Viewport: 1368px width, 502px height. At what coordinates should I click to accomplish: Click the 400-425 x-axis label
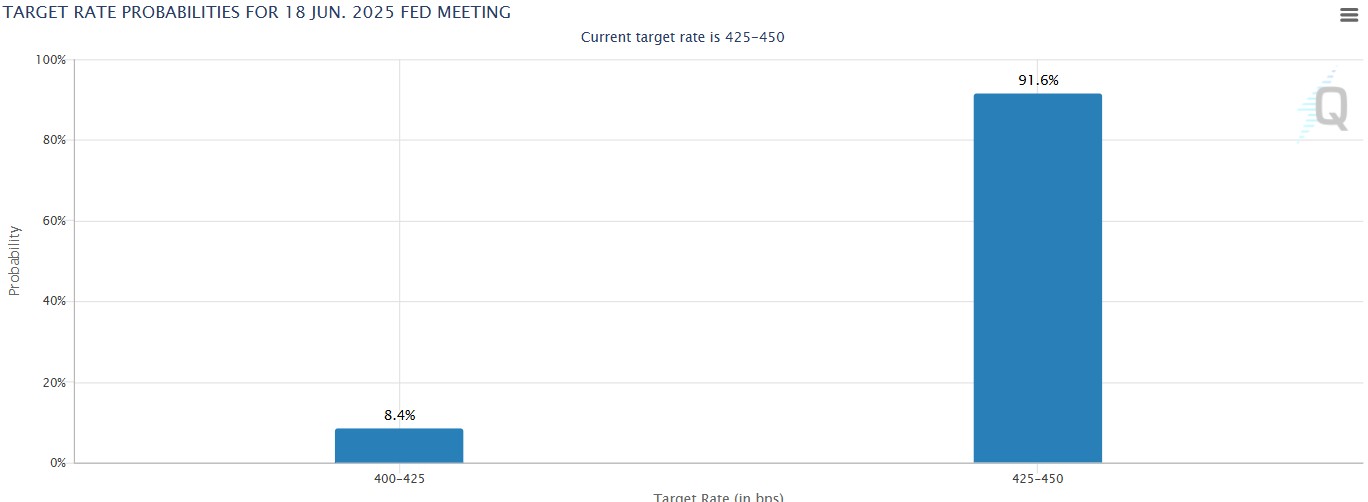point(399,479)
